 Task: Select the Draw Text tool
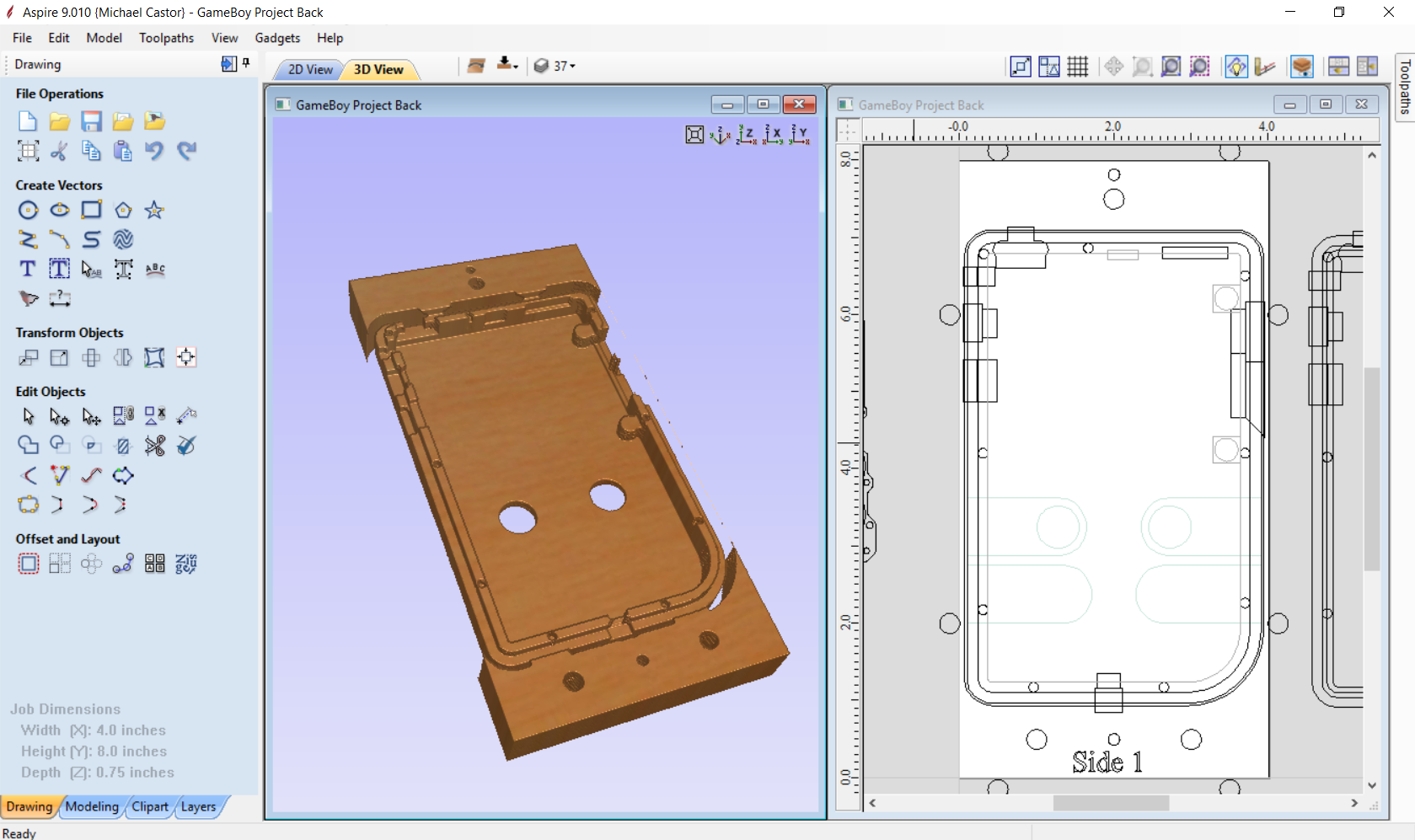pyautogui.click(x=28, y=269)
